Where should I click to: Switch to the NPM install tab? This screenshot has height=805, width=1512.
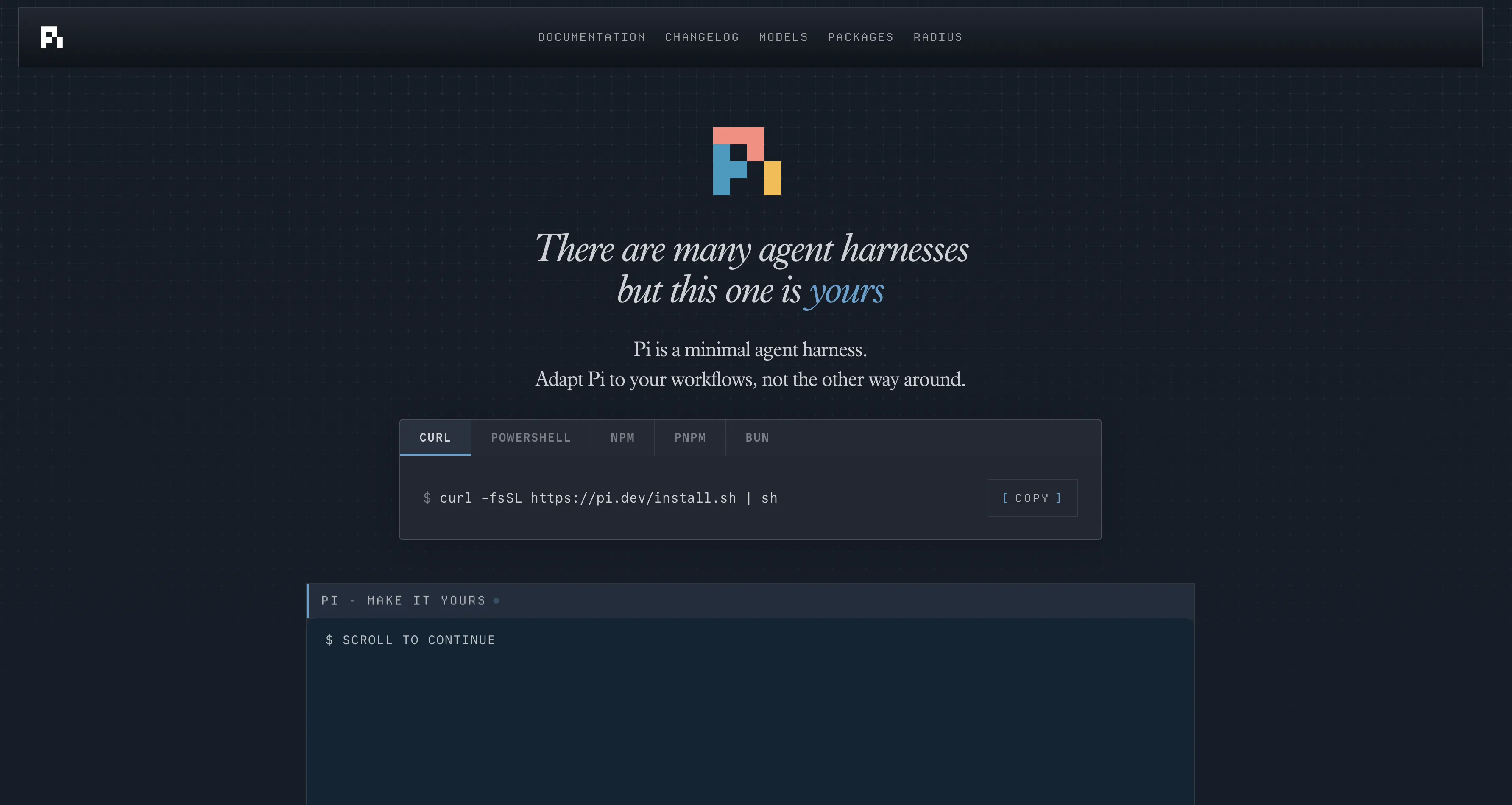[622, 437]
